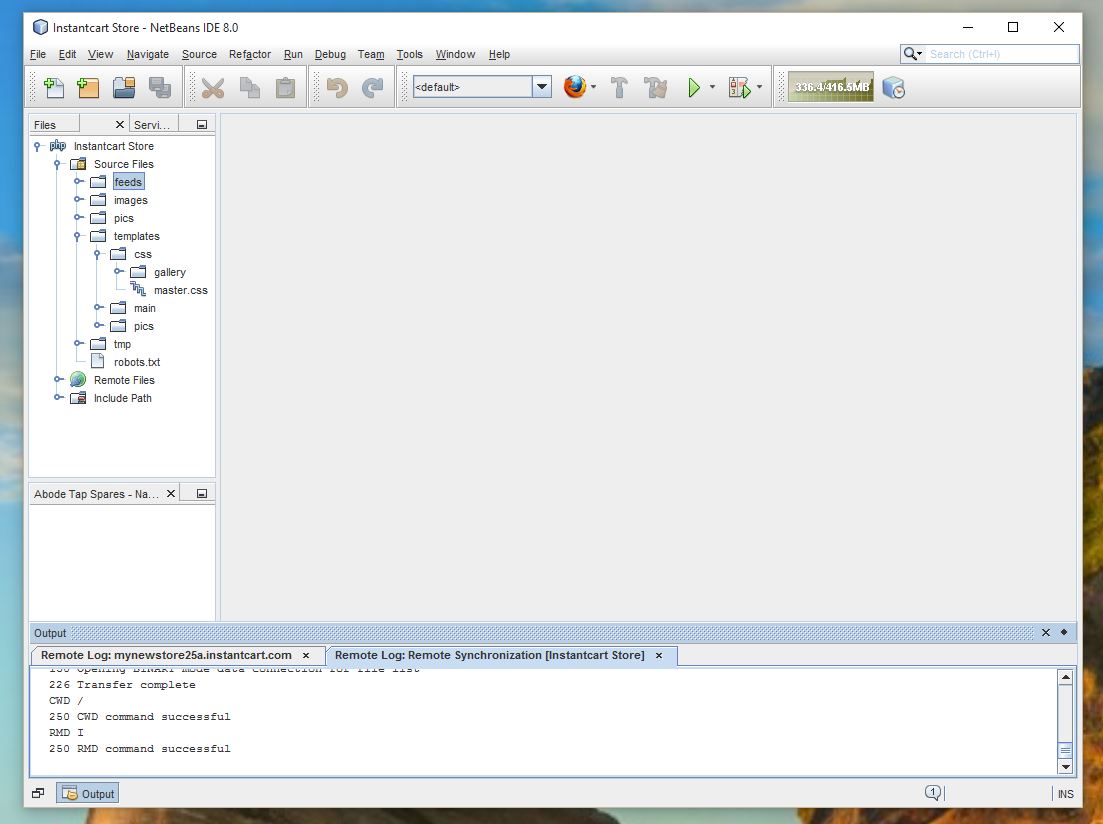
Task: Close the Abode Tap Spares tab
Action: [171, 493]
